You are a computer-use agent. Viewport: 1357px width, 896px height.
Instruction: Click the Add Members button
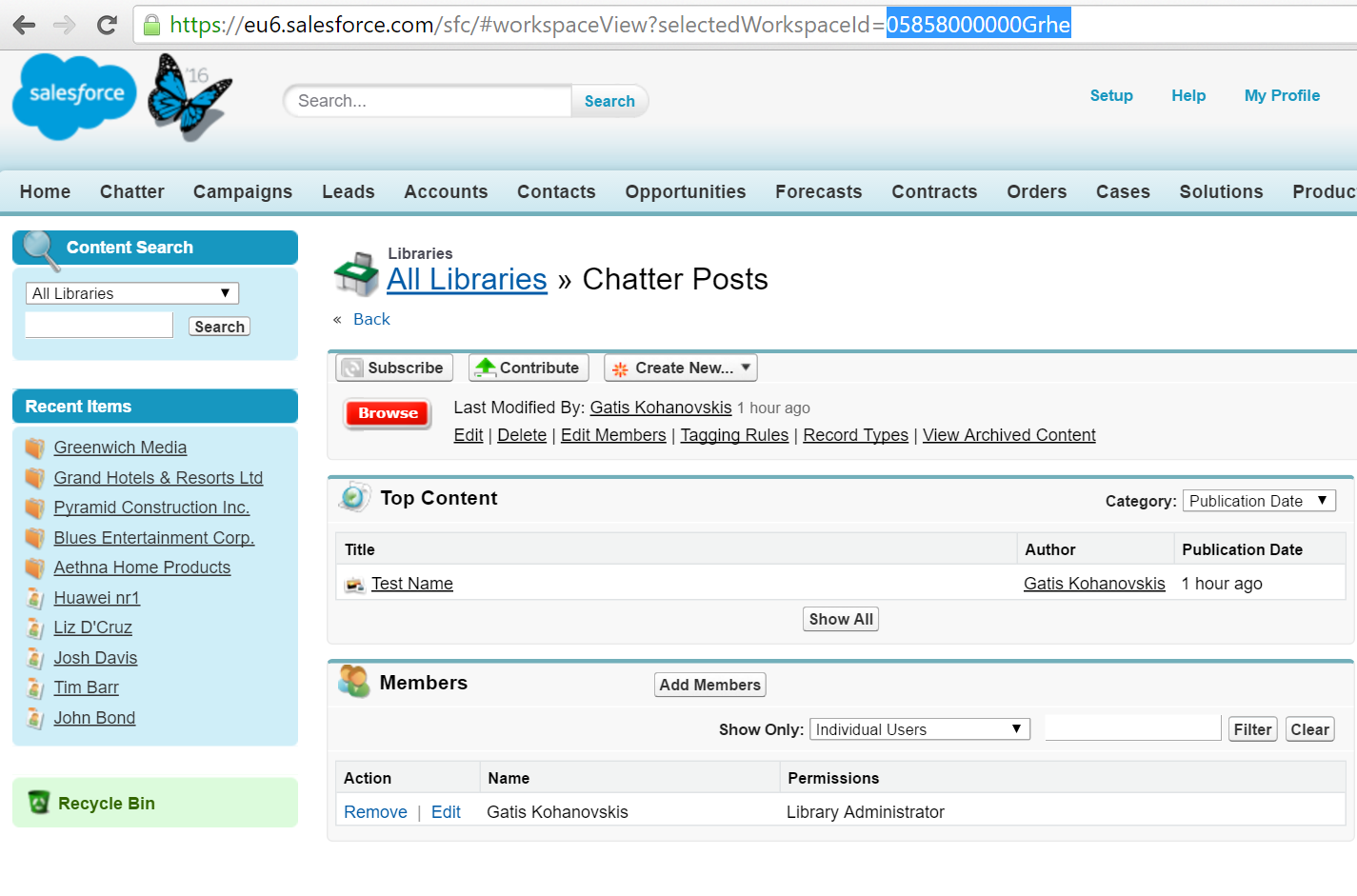tap(710, 685)
